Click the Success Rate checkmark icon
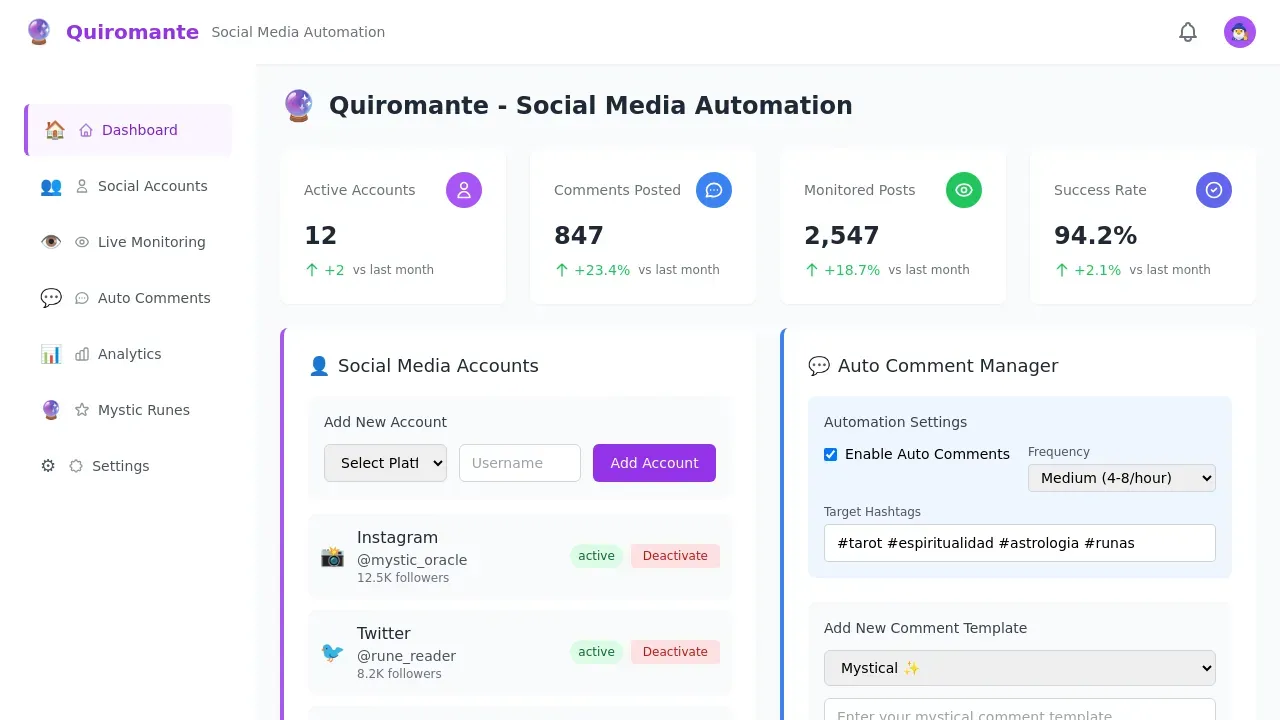This screenshot has height=720, width=1280. coord(1214,190)
